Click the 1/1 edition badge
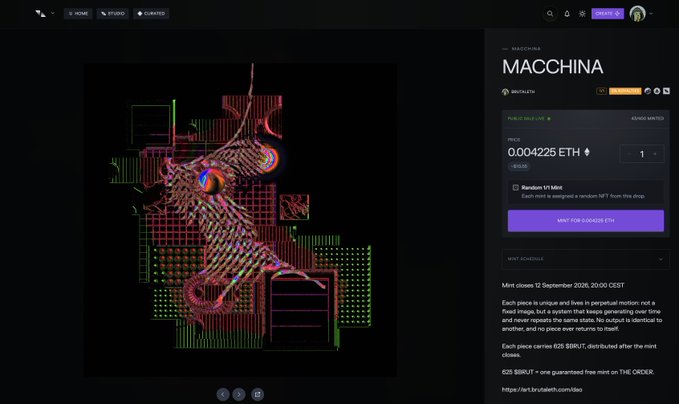 tap(601, 91)
